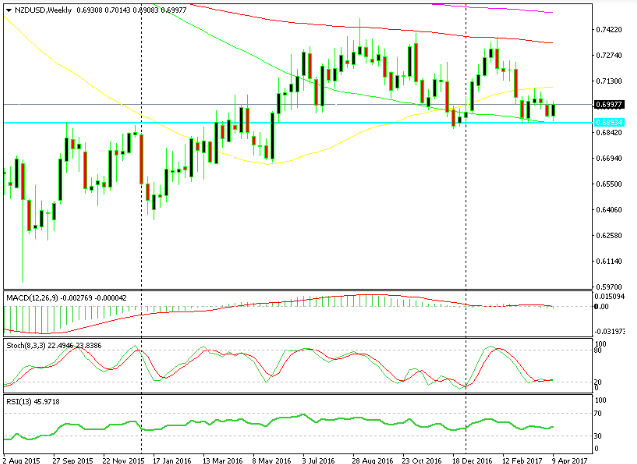Click the 17 Jan 2016 date label
This screenshot has height=464, width=637.
pos(172,460)
